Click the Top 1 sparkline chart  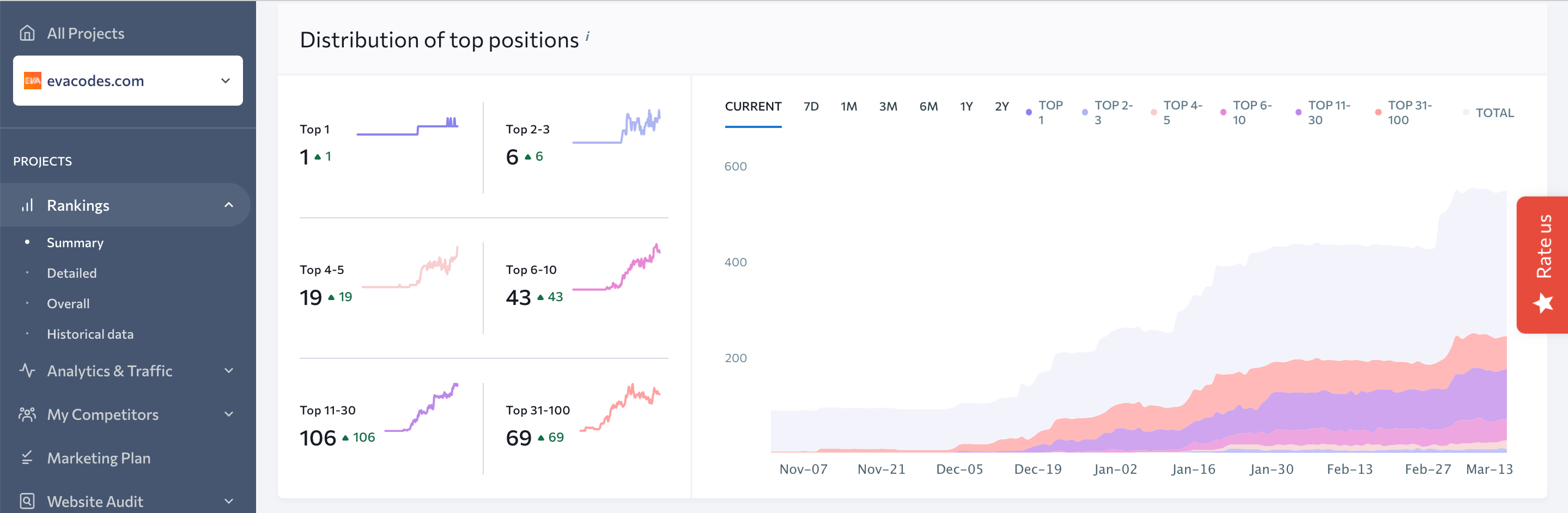point(407,125)
